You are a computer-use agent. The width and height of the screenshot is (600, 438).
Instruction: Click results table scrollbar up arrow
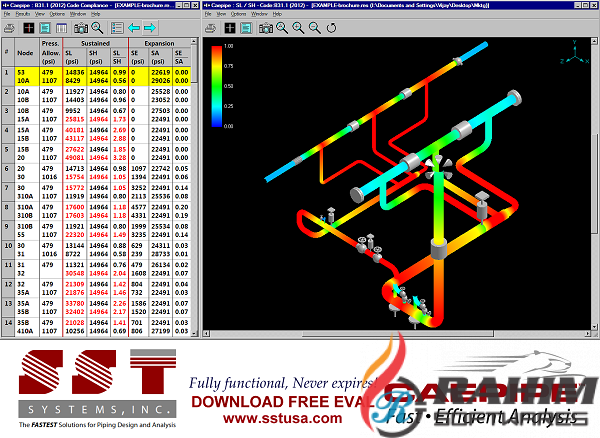(194, 41)
